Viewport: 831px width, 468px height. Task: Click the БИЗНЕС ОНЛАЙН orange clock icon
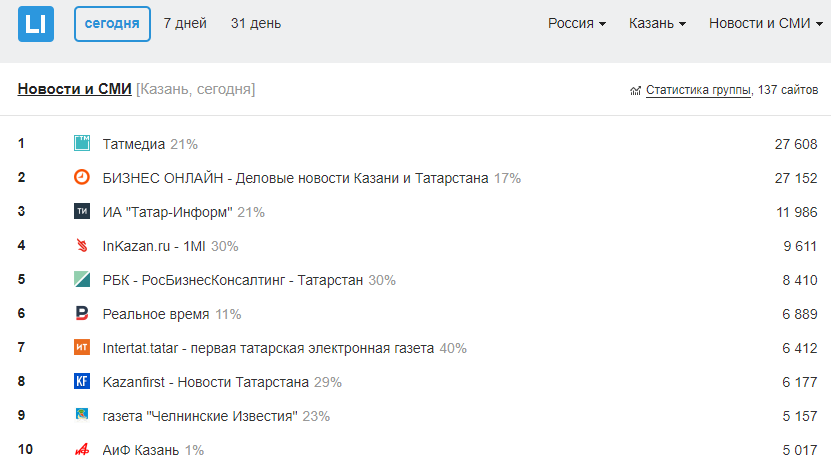point(82,177)
